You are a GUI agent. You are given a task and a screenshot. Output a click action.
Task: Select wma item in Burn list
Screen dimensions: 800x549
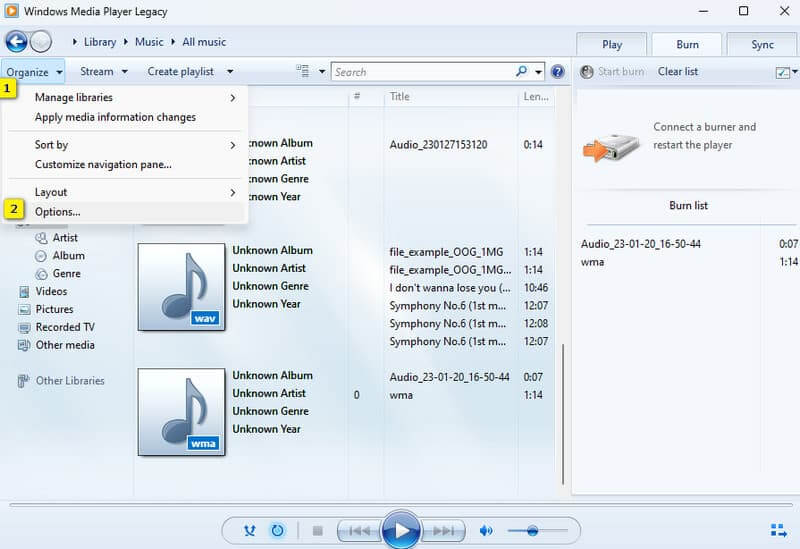592,262
